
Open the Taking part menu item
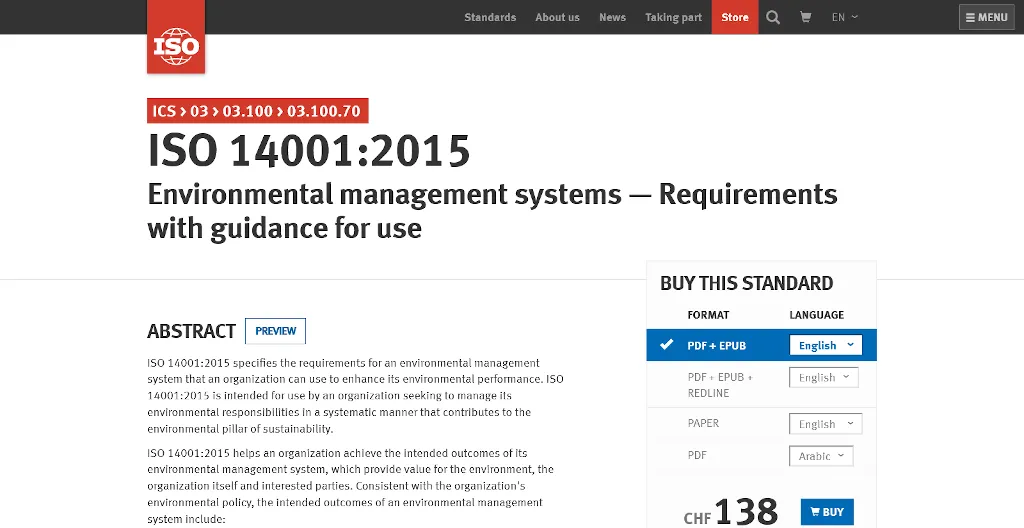point(673,18)
